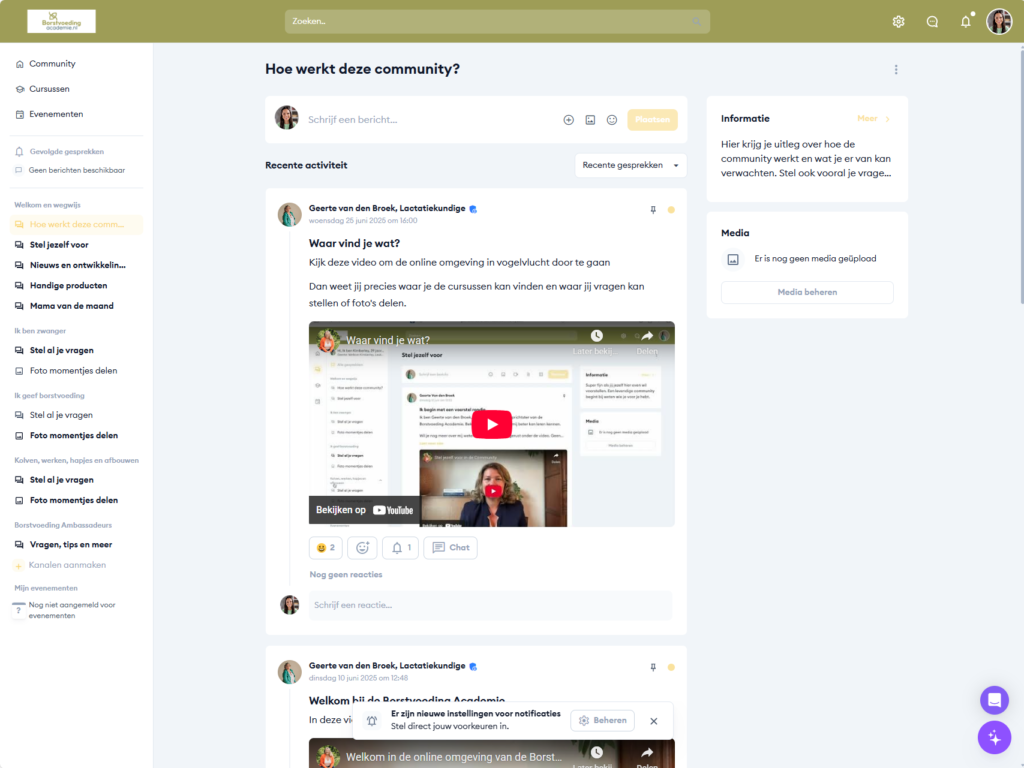Expand 'Meer' in the Informatie panel

(x=873, y=119)
